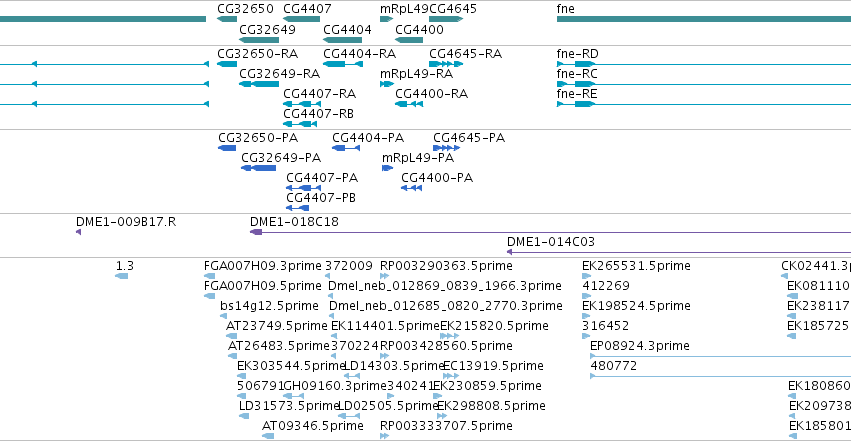Select EST AT23749.5prime

click(277, 326)
